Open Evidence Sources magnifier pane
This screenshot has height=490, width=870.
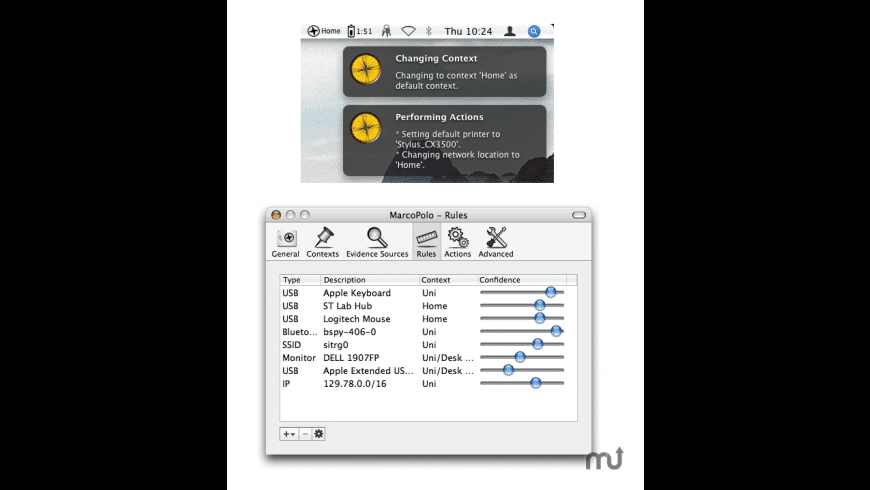377,243
